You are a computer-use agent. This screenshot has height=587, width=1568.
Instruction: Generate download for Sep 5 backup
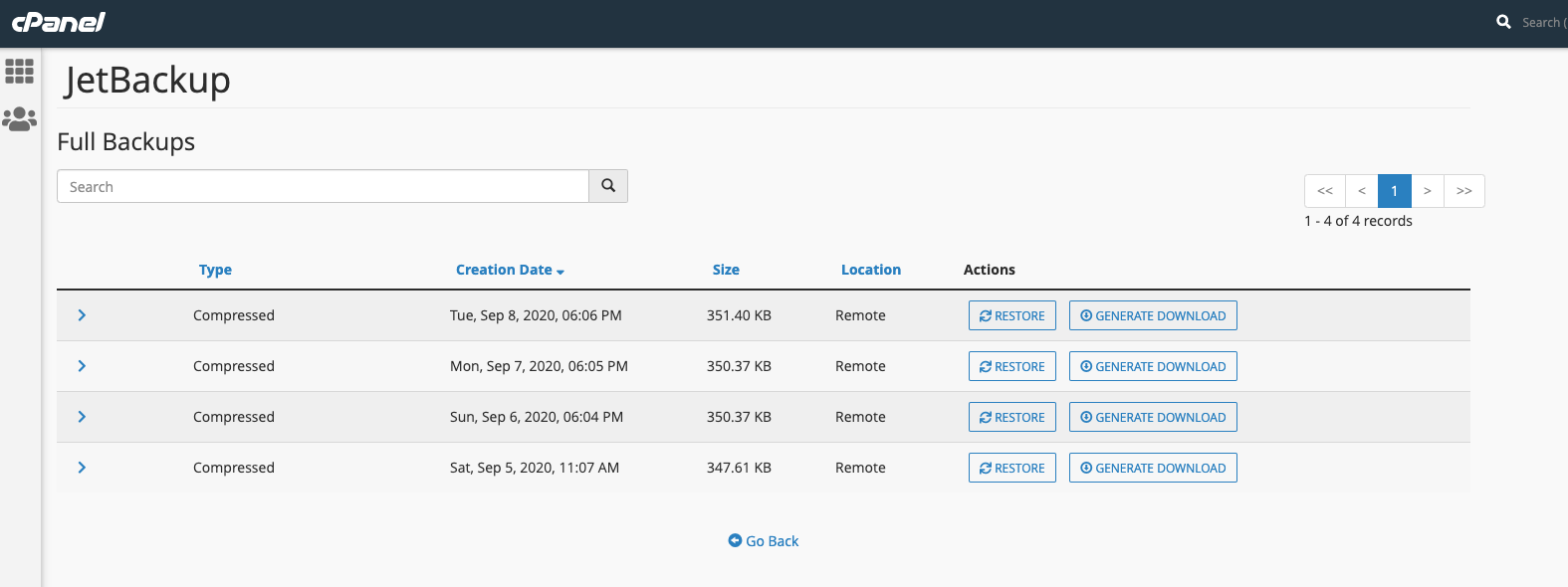(x=1153, y=468)
